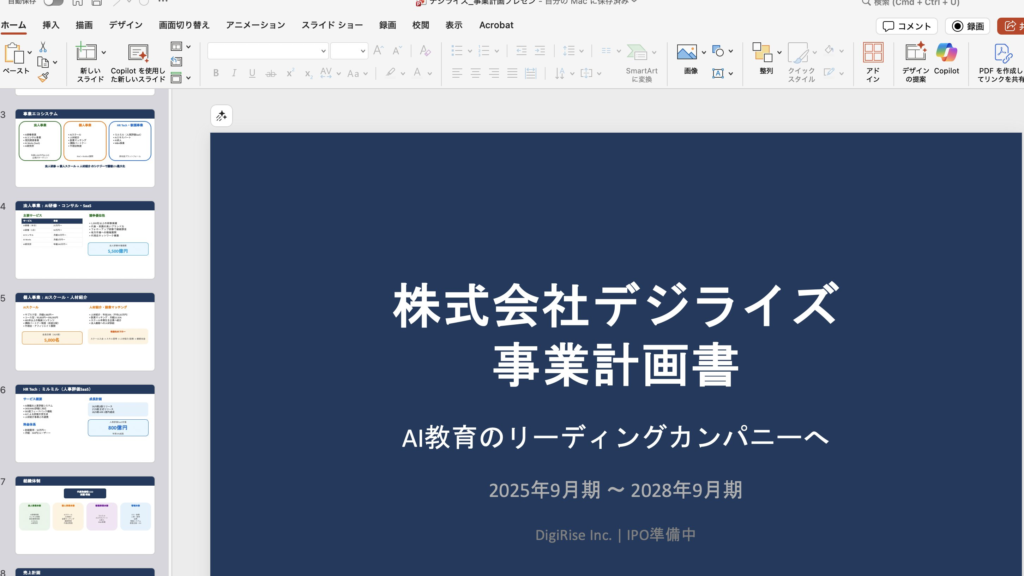1024x576 pixels.
Task: Toggle the 自動保存 autosave switch
Action: (52, 3)
